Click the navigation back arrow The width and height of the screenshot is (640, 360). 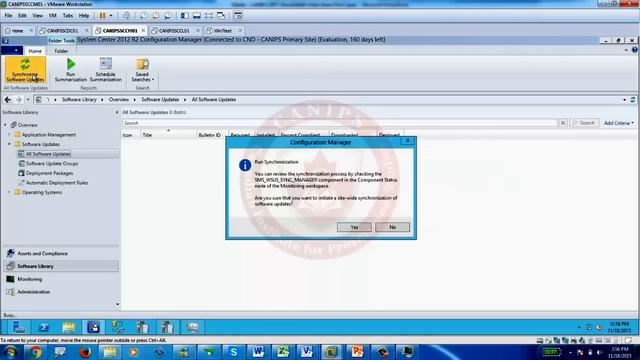click(8, 100)
